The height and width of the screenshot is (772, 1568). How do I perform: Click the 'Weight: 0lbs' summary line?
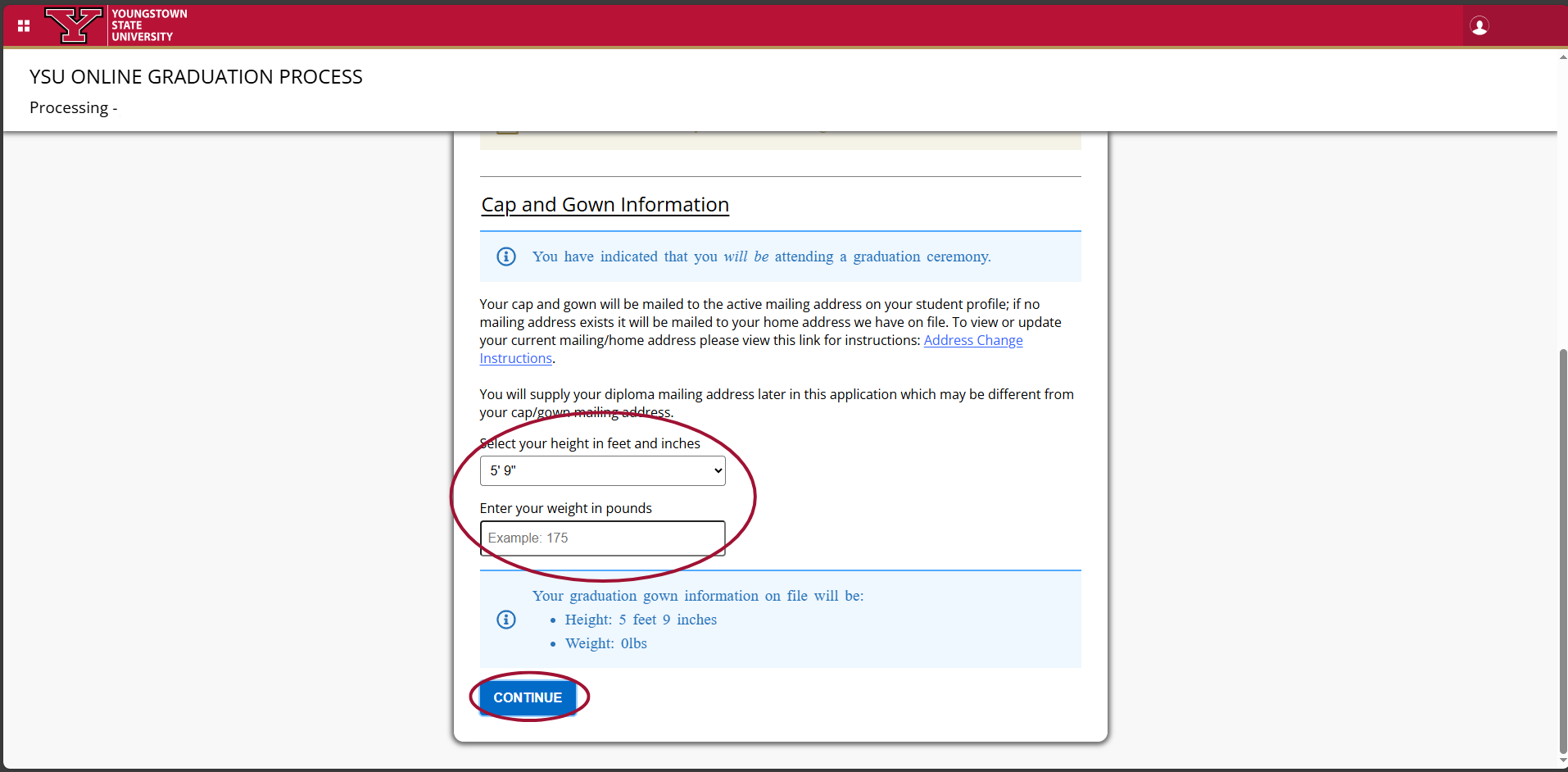[605, 643]
